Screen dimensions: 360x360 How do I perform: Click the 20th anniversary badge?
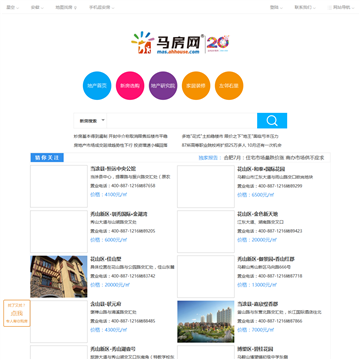[x=218, y=43]
